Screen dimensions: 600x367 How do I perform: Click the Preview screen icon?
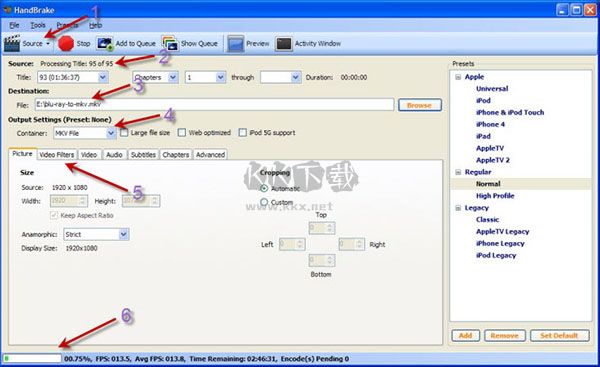(235, 44)
